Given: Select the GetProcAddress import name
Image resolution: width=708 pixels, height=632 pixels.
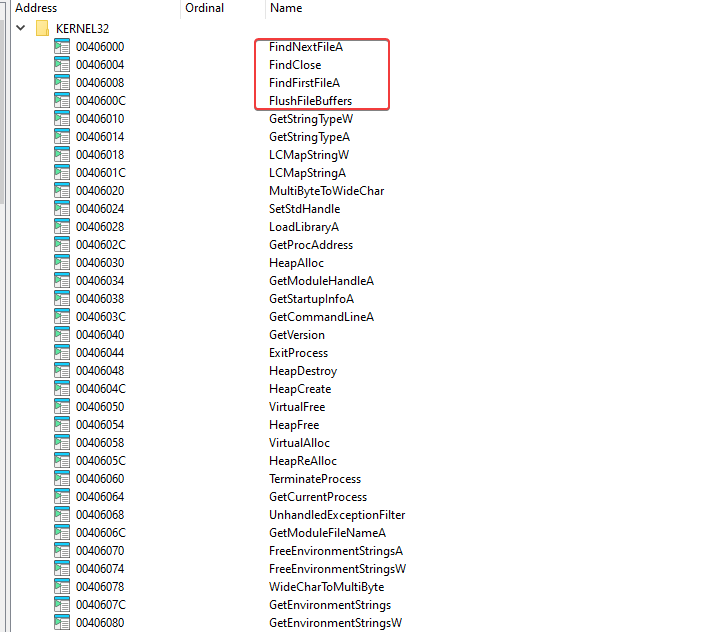Looking at the screenshot, I should click(x=311, y=245).
